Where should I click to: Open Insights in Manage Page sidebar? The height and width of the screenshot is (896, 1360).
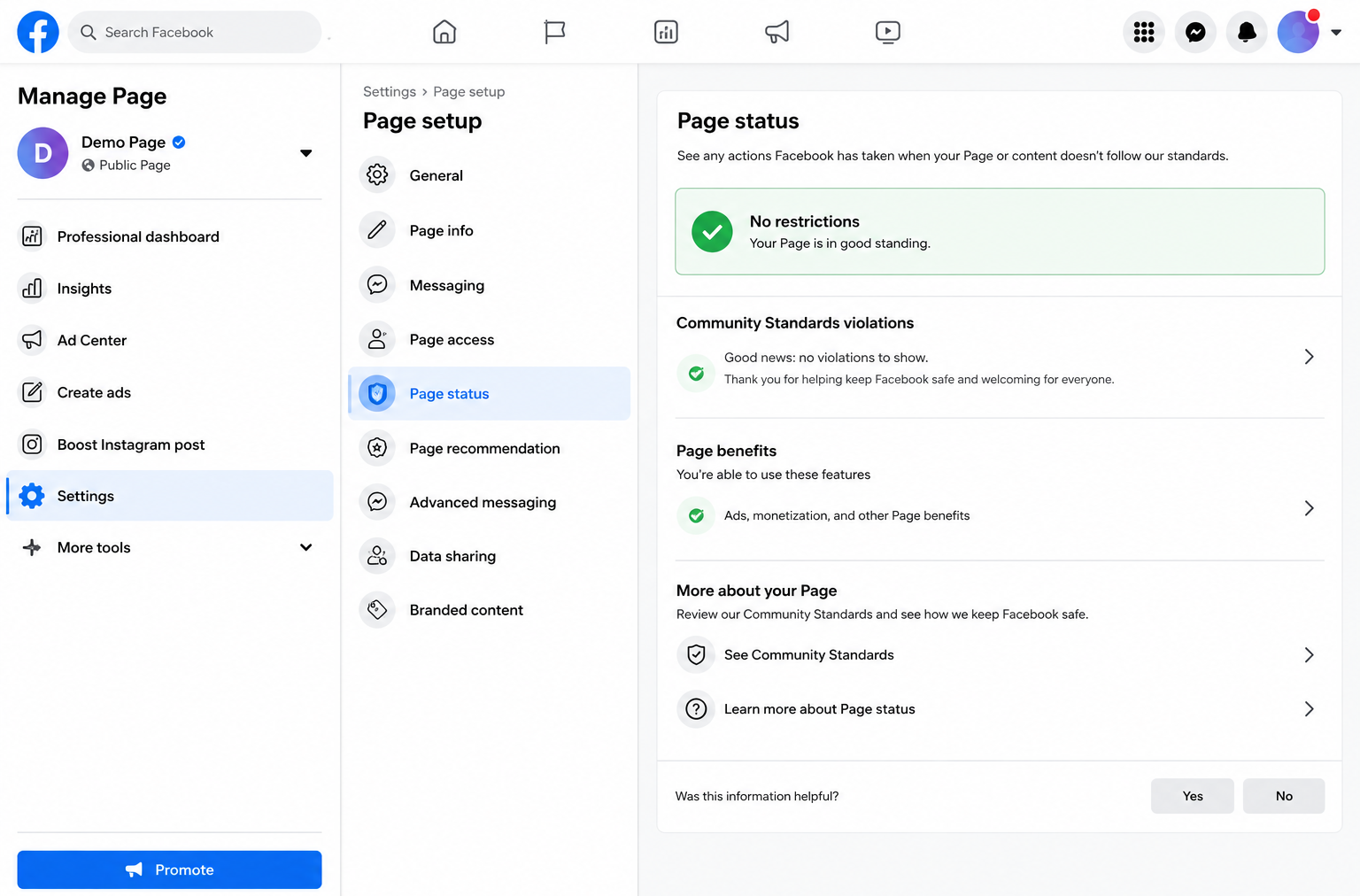pyautogui.click(x=170, y=289)
